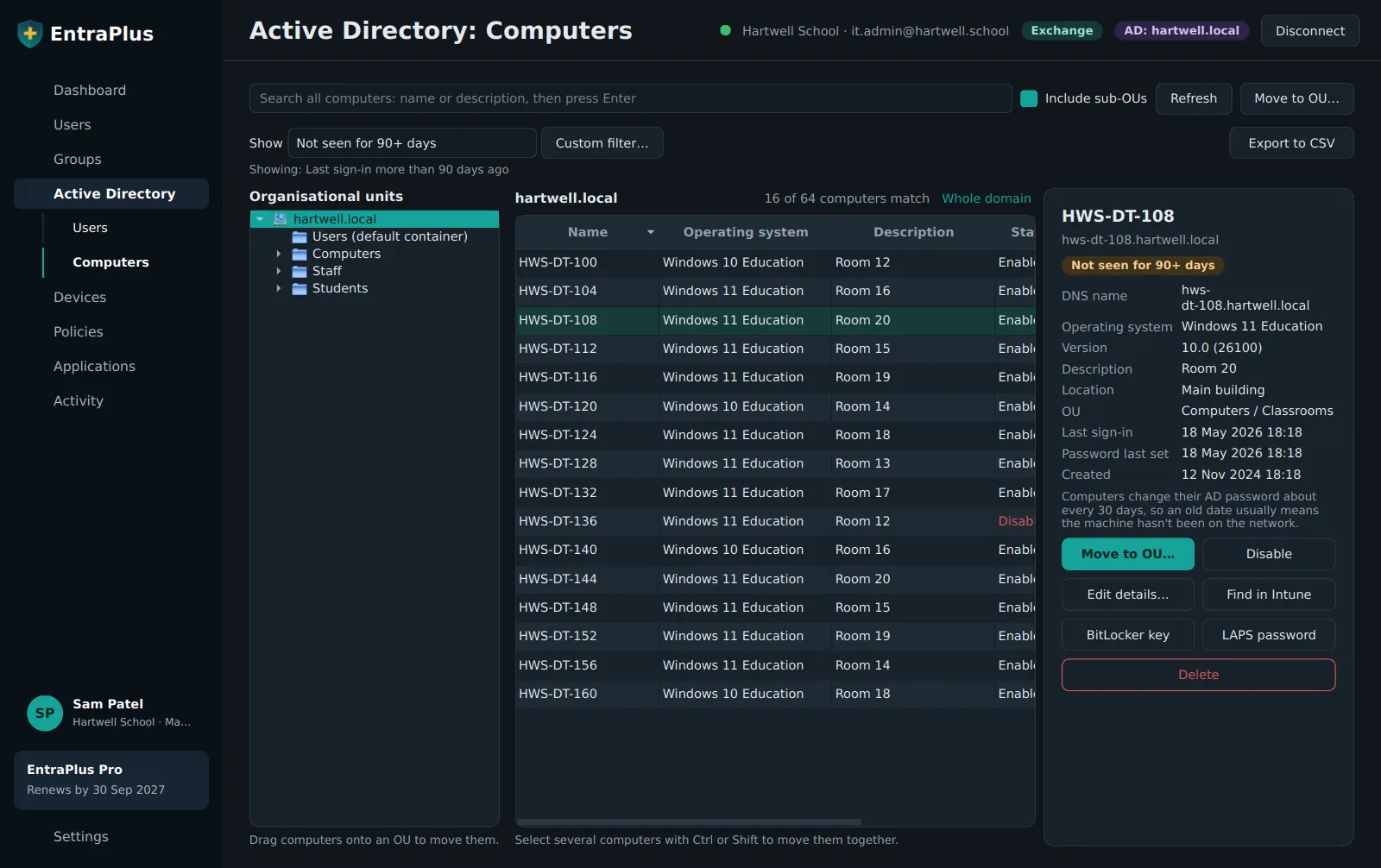Click the Operating system column header

(x=746, y=232)
